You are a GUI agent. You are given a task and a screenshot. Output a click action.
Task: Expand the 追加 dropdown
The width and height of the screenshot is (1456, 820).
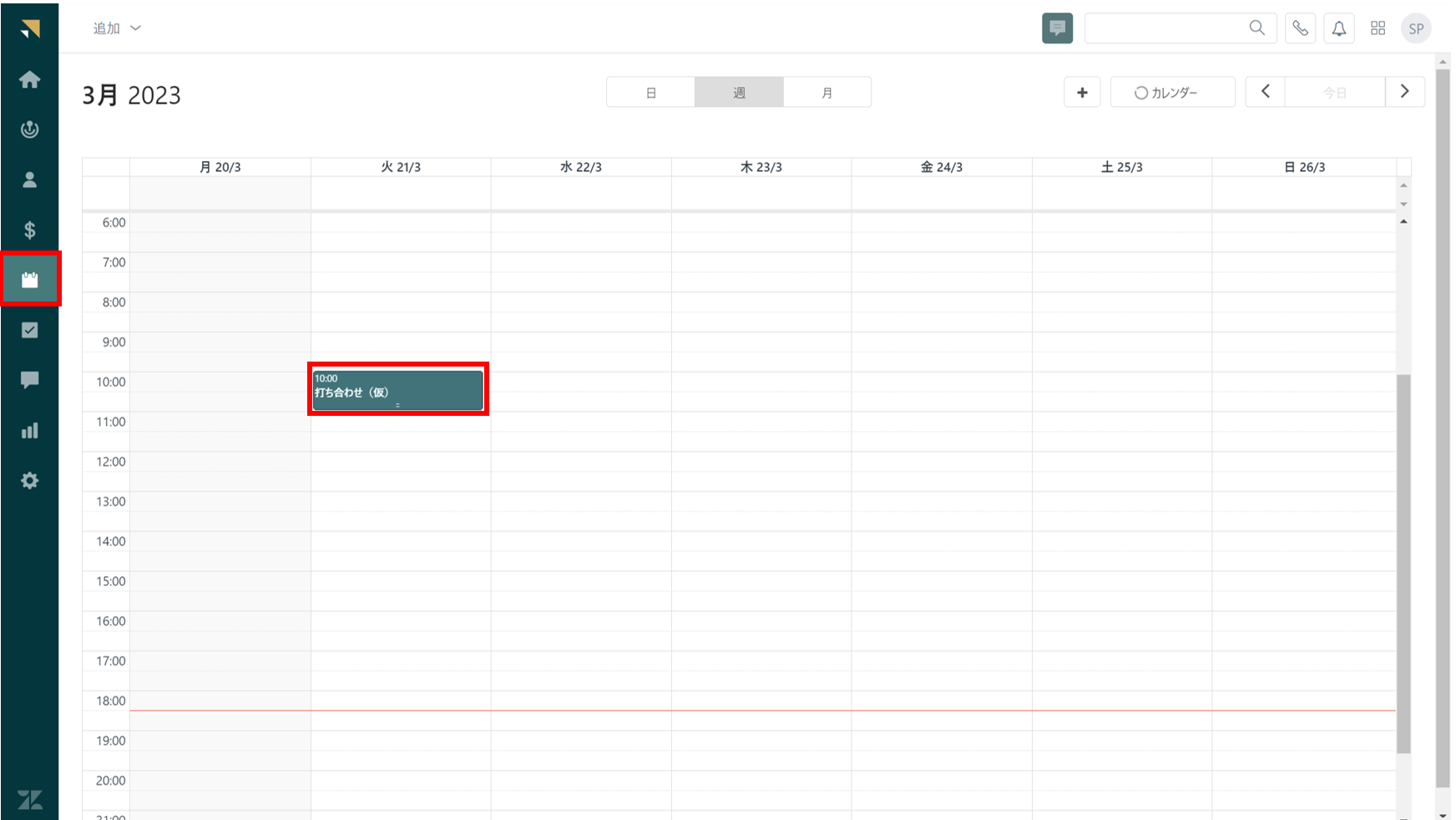[x=115, y=28]
